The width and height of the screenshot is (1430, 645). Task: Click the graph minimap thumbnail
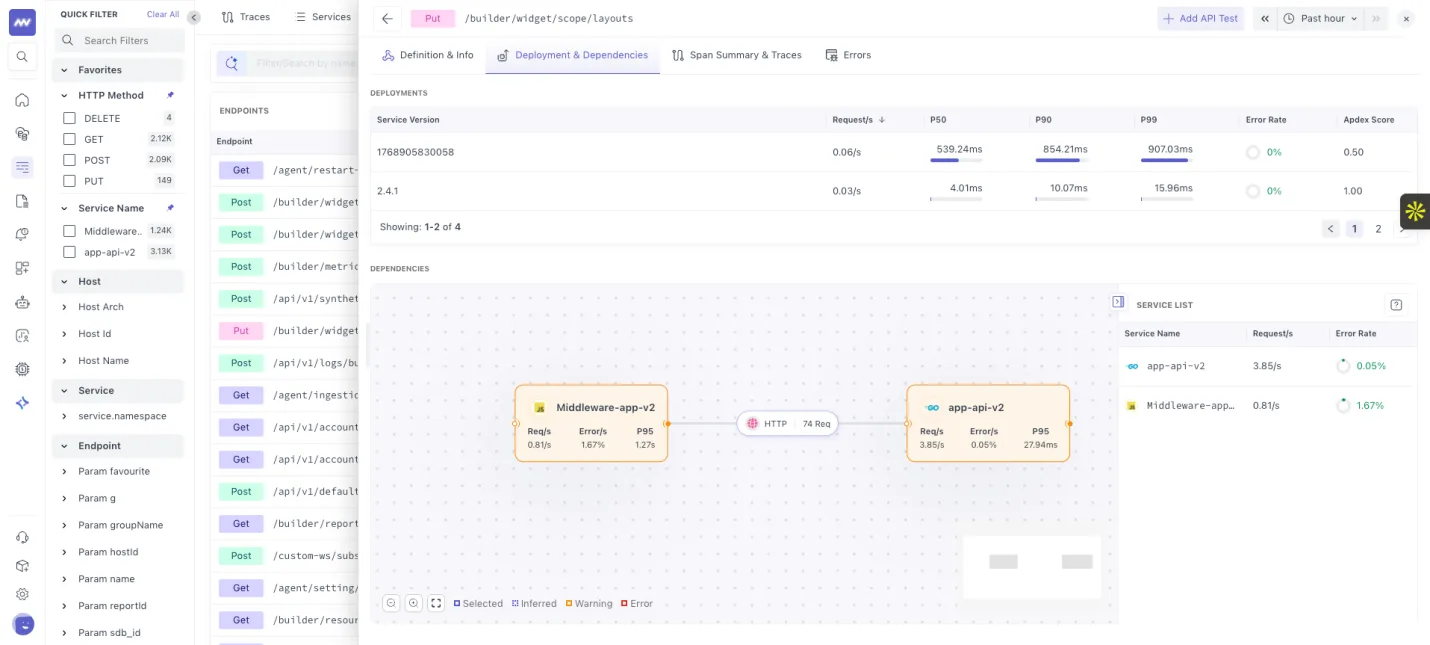point(1032,568)
